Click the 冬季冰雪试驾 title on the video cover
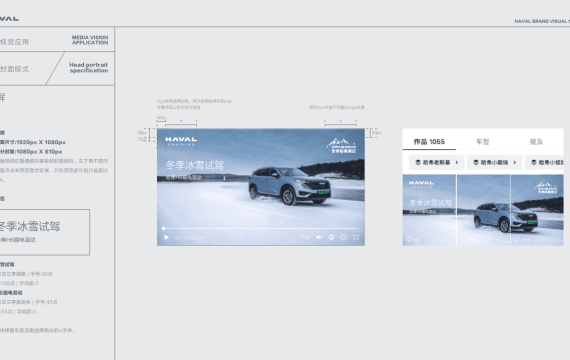This screenshot has height=360, width=570. point(194,165)
